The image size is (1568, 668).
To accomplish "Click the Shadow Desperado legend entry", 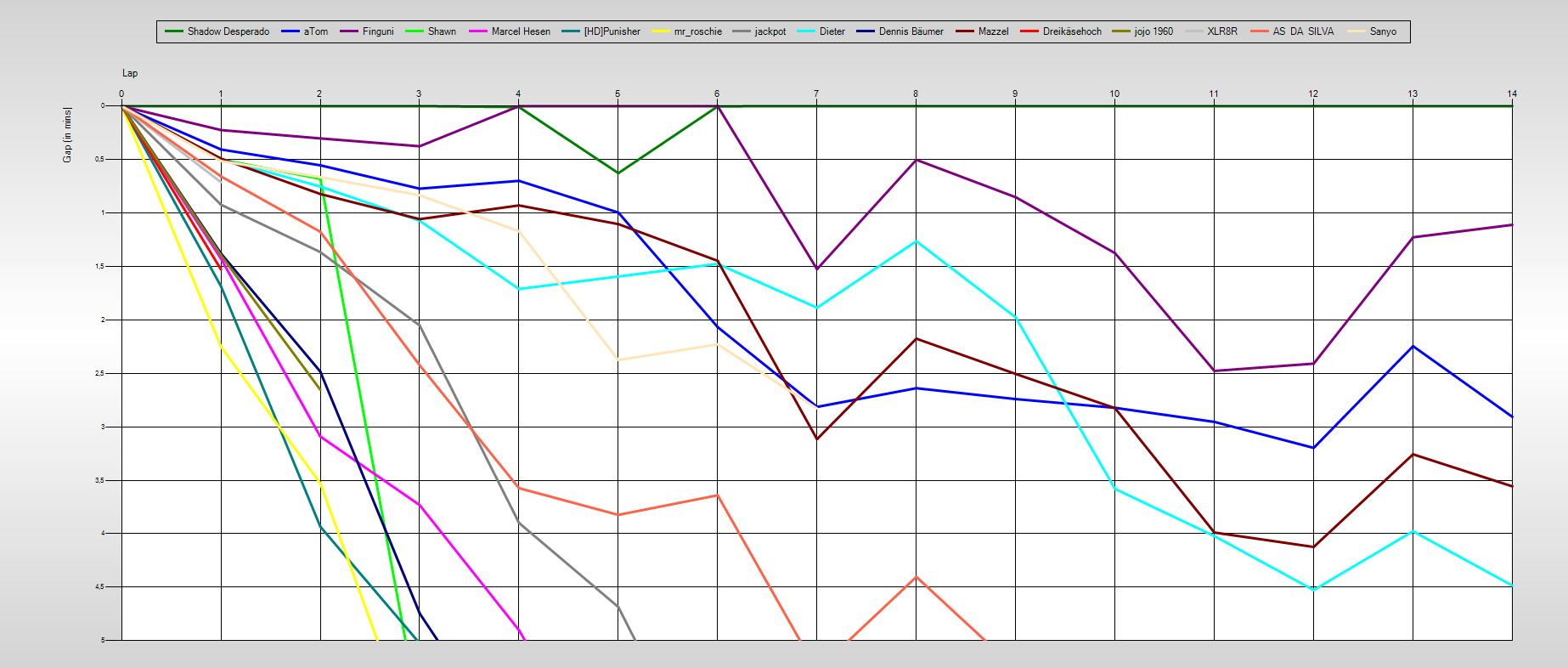I will (x=228, y=31).
